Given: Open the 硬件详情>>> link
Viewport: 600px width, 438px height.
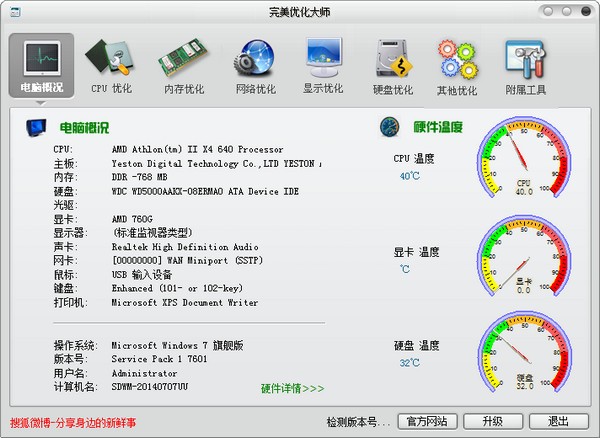Looking at the screenshot, I should (292, 388).
